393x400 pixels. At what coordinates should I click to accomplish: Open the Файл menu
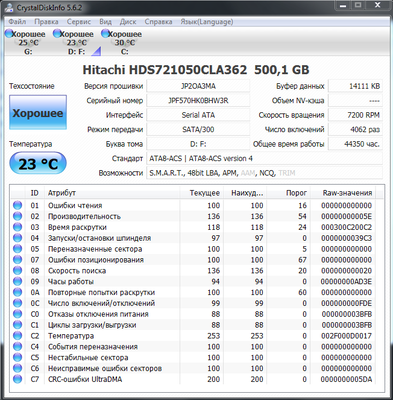(x=17, y=22)
